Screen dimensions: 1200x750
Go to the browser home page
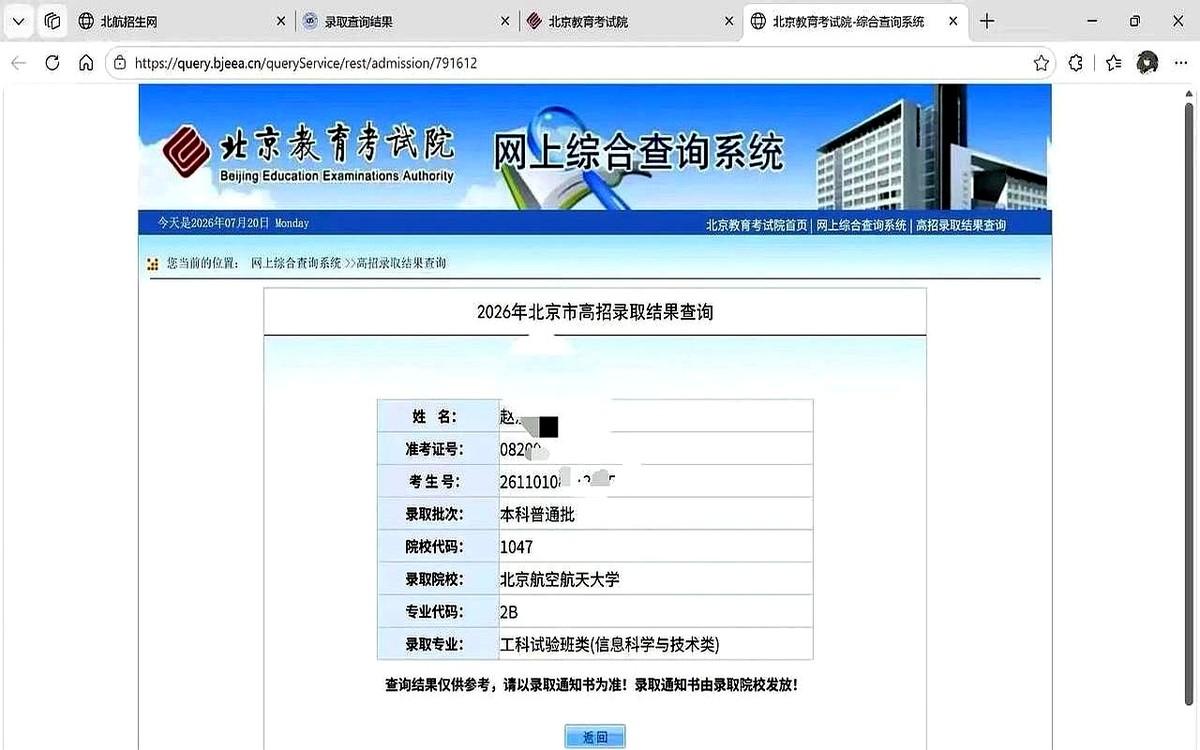[x=86, y=63]
